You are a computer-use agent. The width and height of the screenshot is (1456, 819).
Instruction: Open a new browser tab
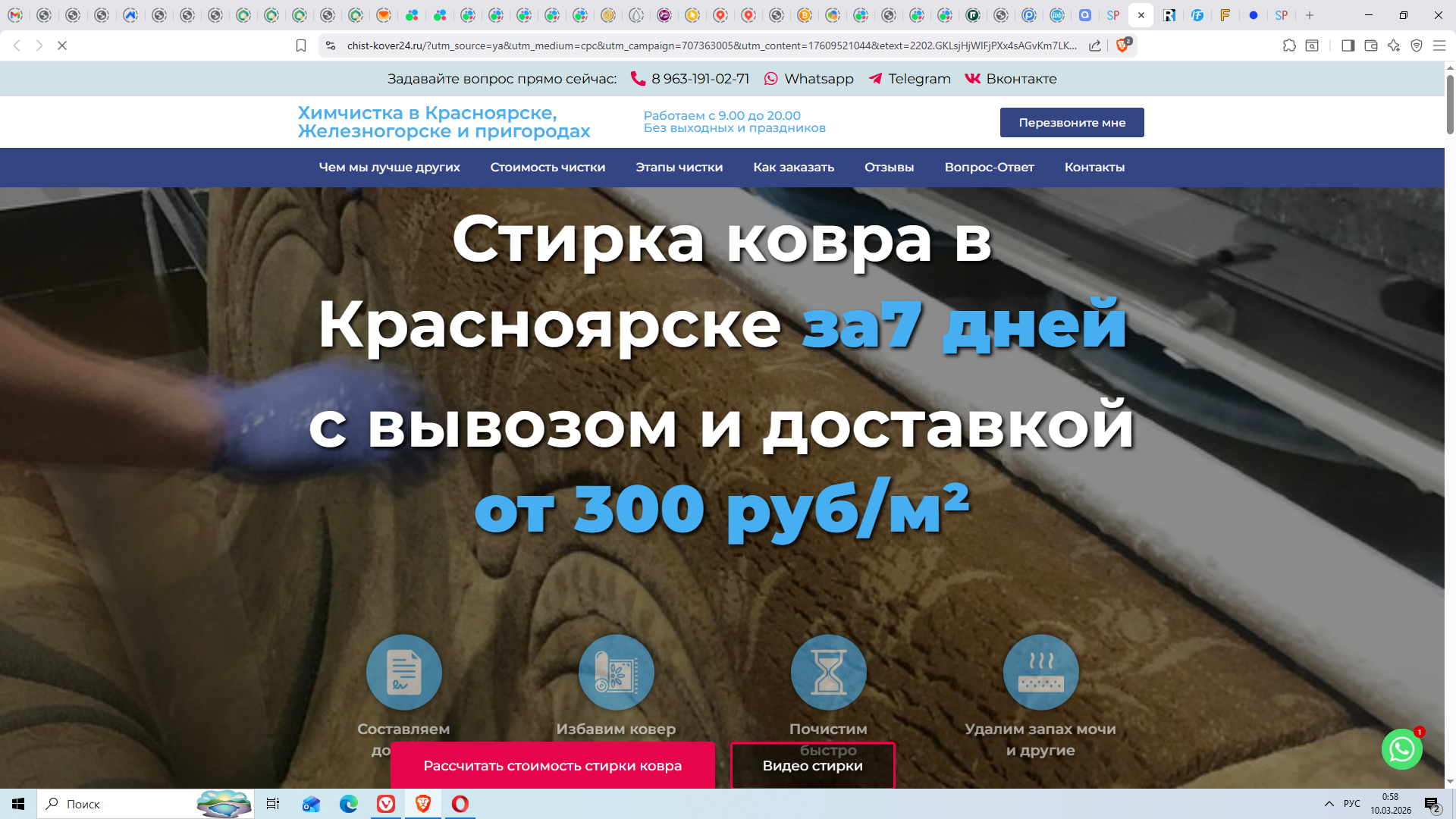(1310, 15)
